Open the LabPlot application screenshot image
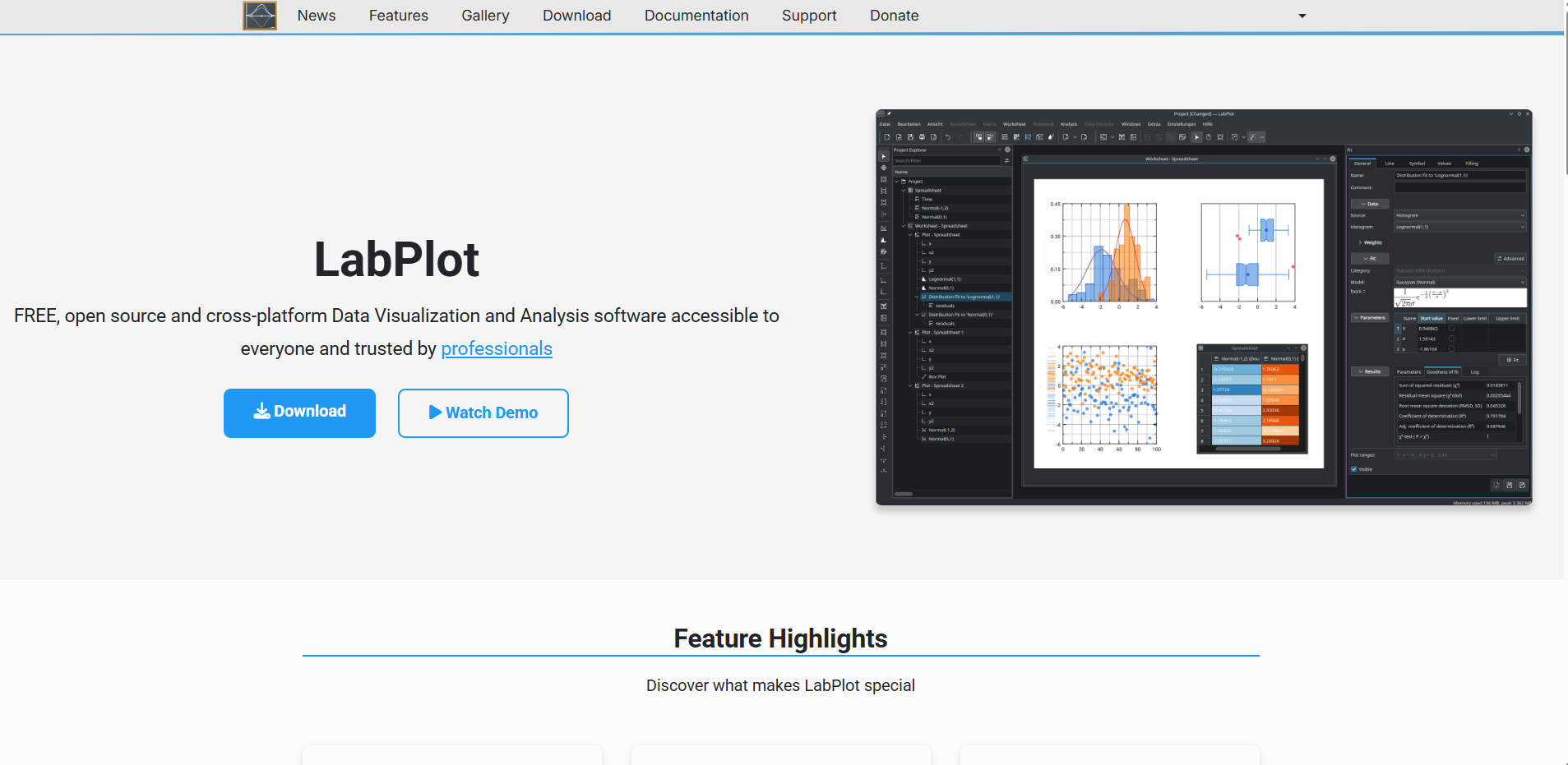Image resolution: width=1568 pixels, height=765 pixels. (x=1204, y=307)
